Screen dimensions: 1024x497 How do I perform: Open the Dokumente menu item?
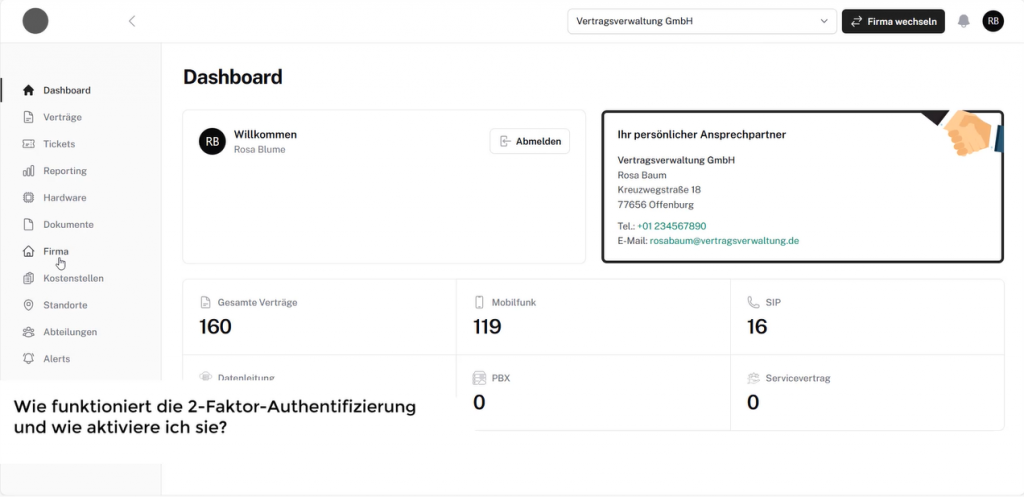pyautogui.click(x=68, y=225)
